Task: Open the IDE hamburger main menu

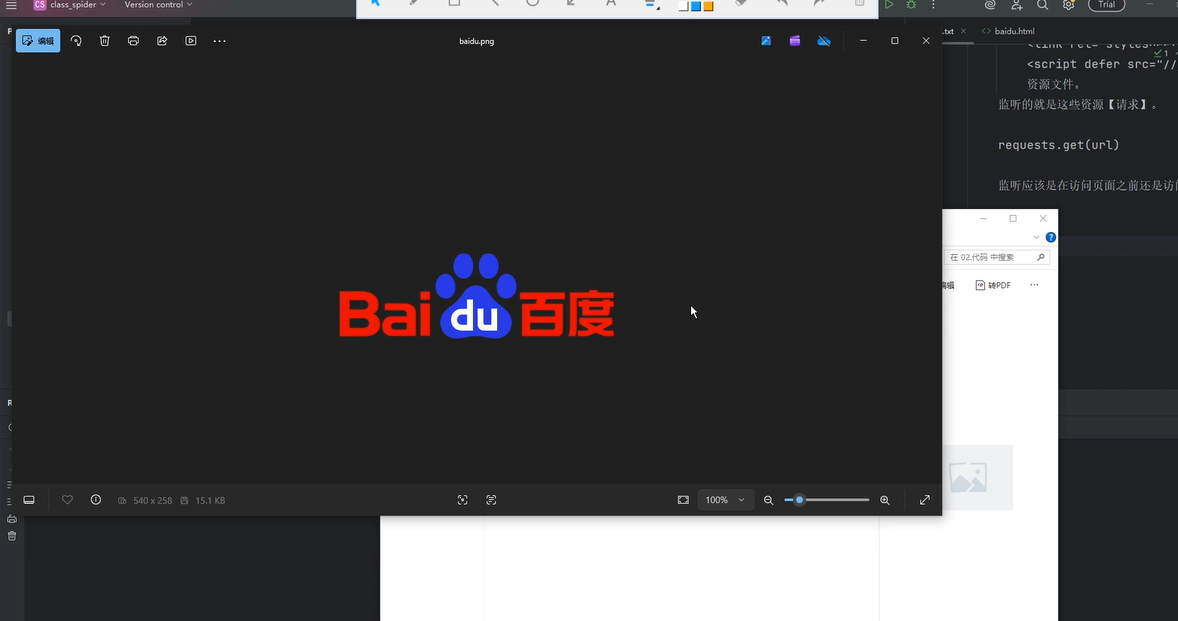Action: (11, 5)
